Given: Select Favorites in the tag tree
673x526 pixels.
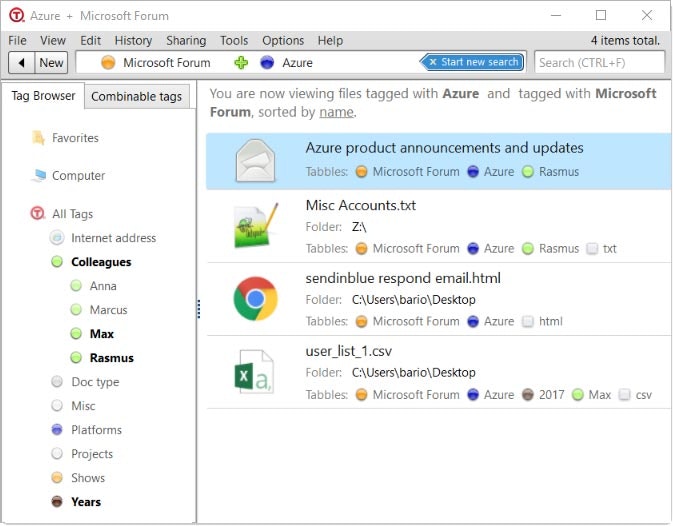Looking at the screenshot, I should (x=66, y=138).
